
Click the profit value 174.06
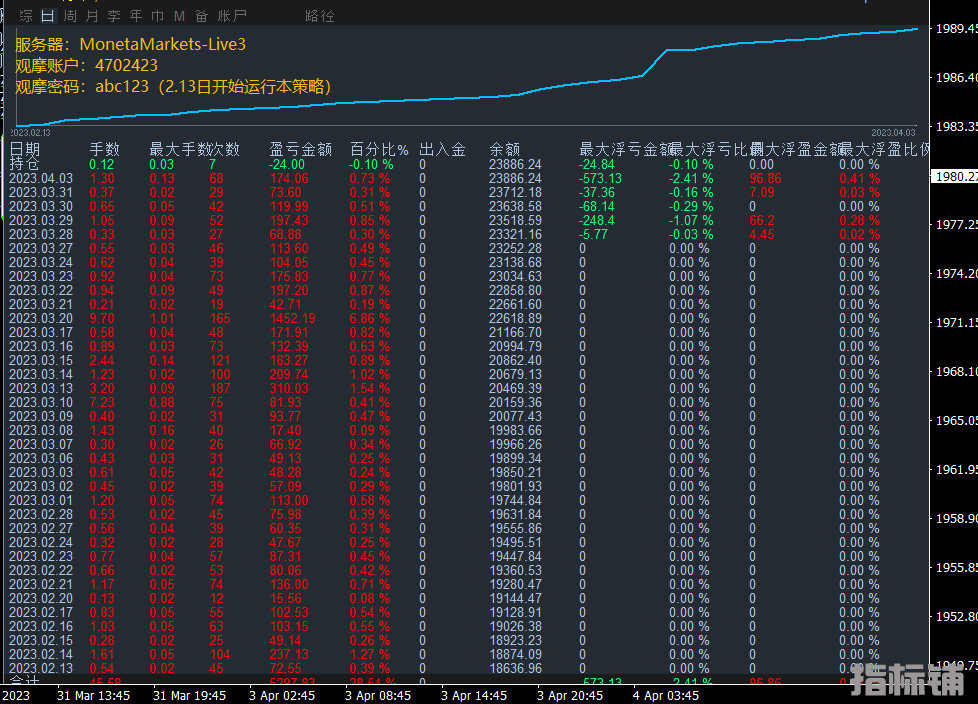pyautogui.click(x=289, y=178)
